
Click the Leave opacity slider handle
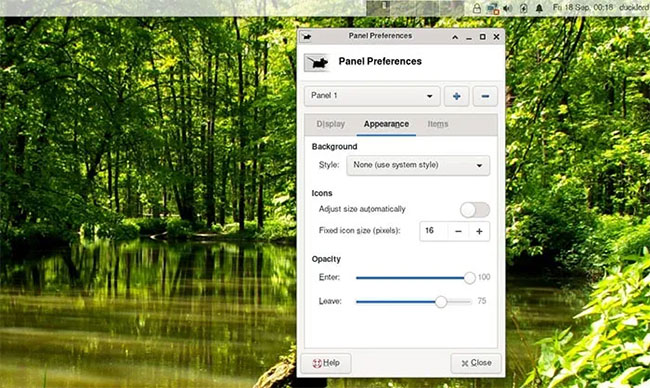[441, 302]
